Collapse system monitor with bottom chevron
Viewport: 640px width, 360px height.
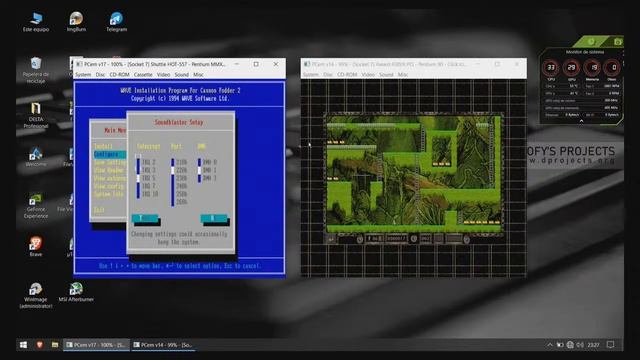click(581, 121)
